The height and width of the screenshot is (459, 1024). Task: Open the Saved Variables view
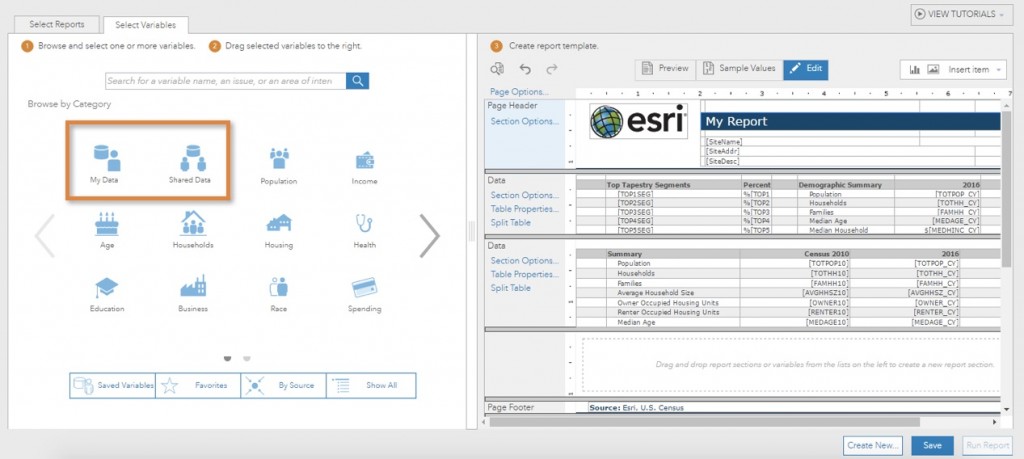tap(112, 385)
